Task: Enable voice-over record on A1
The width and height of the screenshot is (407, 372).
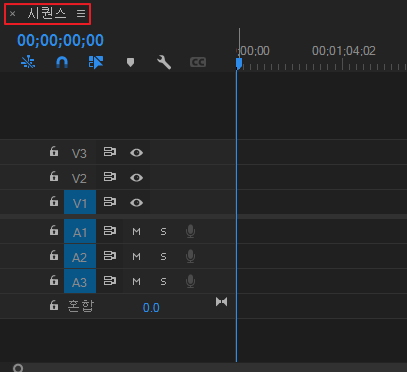Action: tap(190, 231)
